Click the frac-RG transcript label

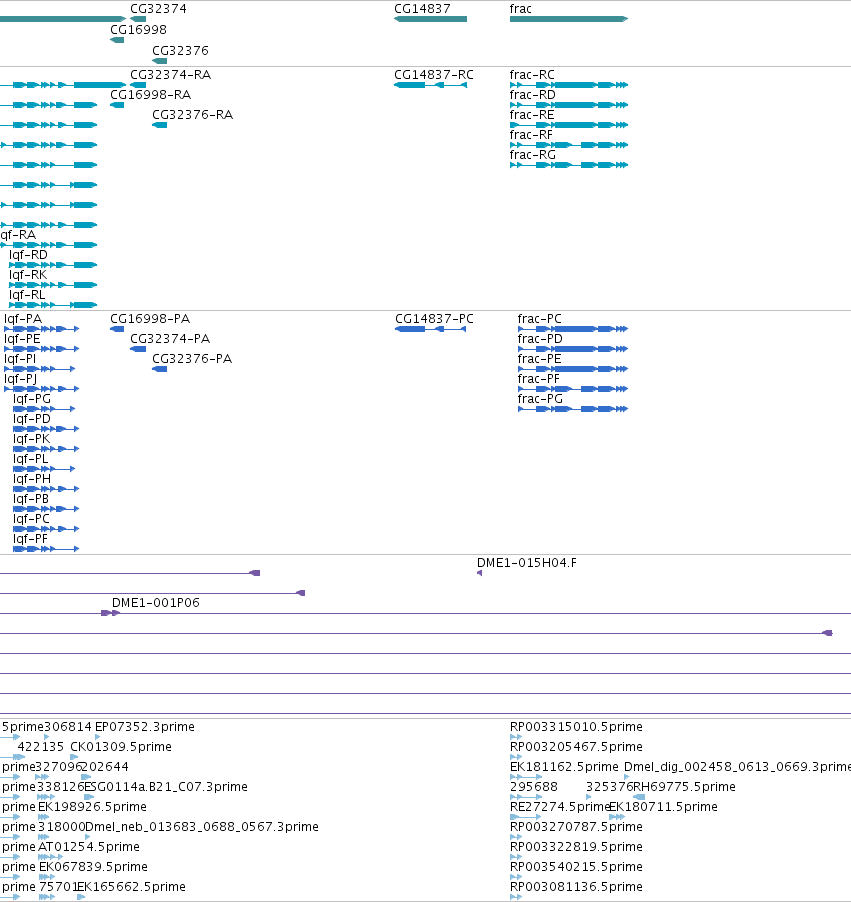coord(533,155)
